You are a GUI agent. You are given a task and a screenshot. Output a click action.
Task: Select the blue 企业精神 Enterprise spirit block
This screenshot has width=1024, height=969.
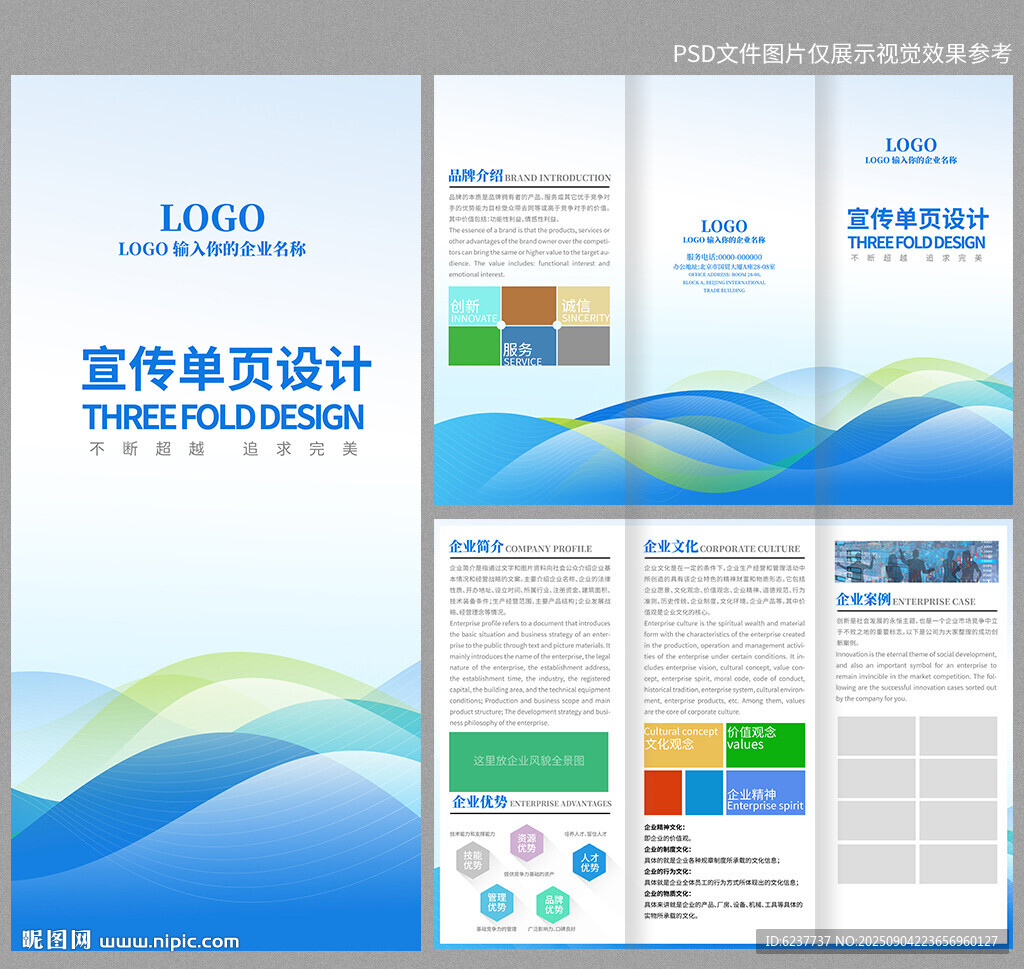pos(765,793)
